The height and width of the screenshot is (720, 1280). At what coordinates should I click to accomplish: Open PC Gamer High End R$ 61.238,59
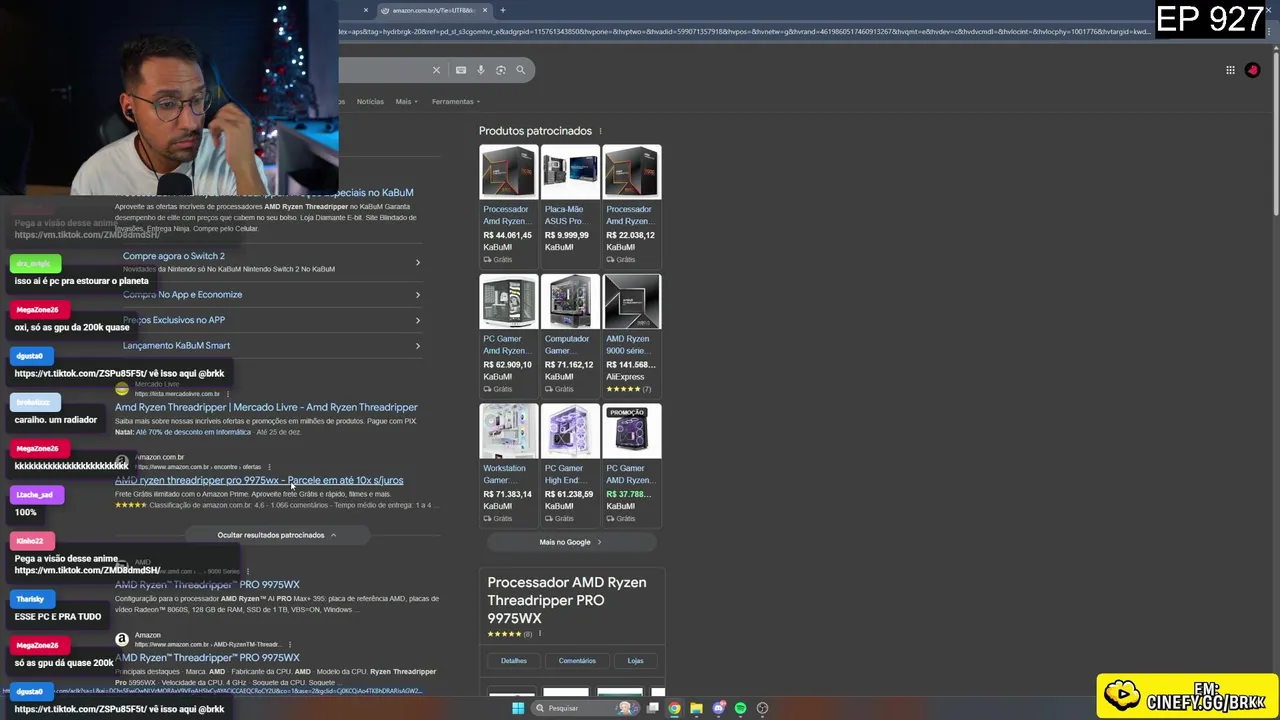tap(570, 464)
